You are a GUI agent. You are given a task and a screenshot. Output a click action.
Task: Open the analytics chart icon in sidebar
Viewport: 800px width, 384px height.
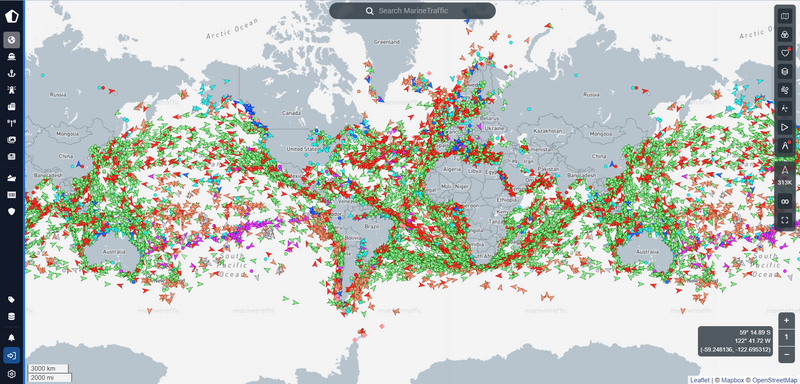click(12, 178)
